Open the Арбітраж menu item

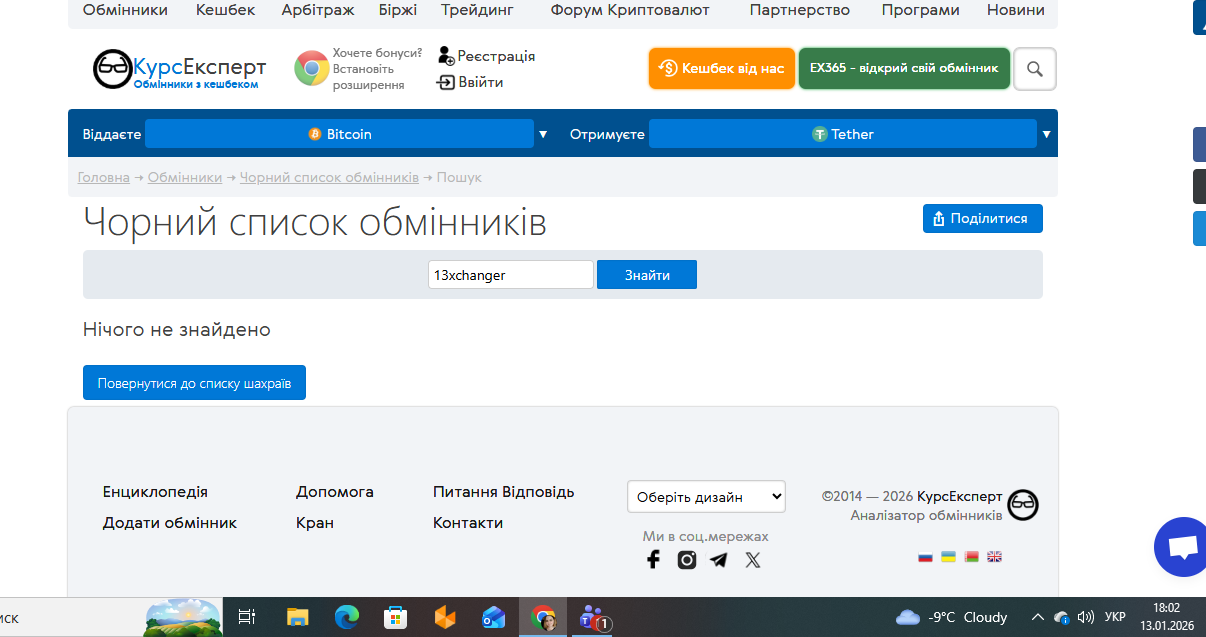point(317,10)
